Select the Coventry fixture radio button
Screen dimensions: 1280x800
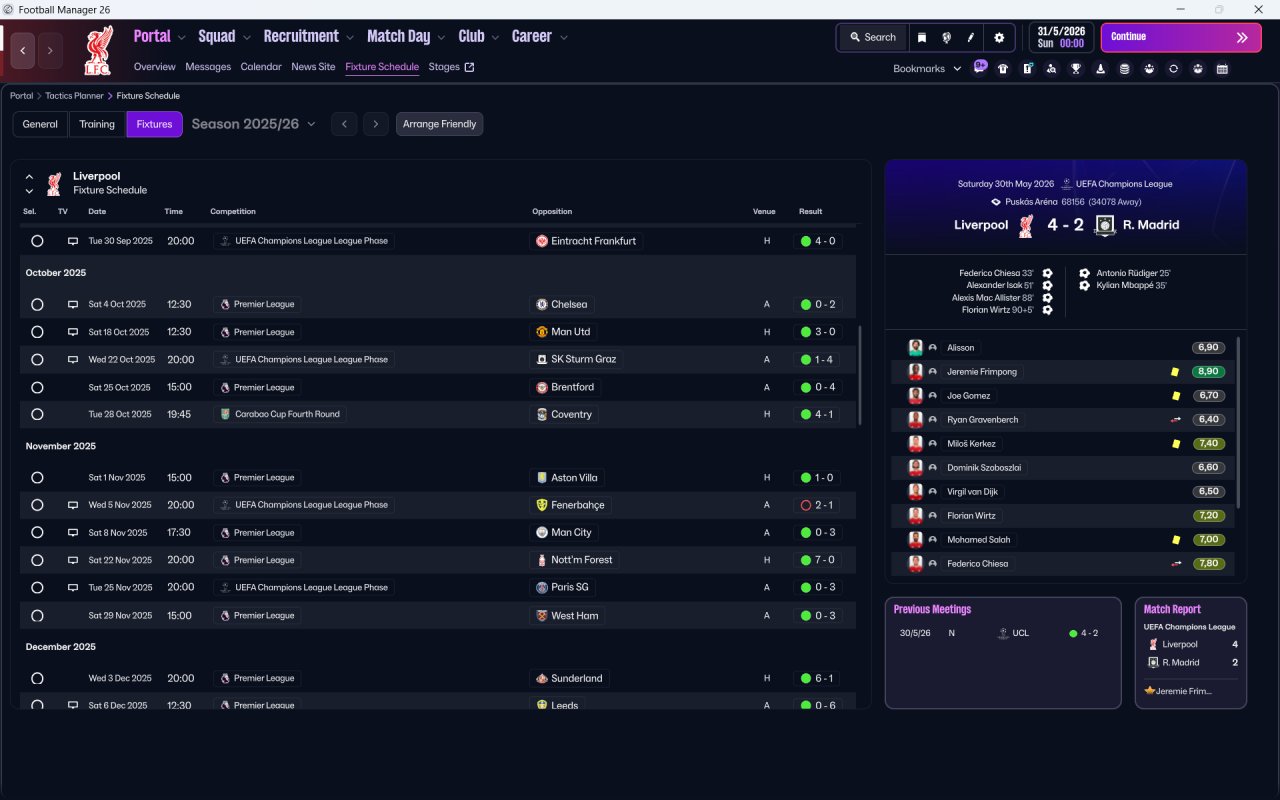tap(37, 414)
